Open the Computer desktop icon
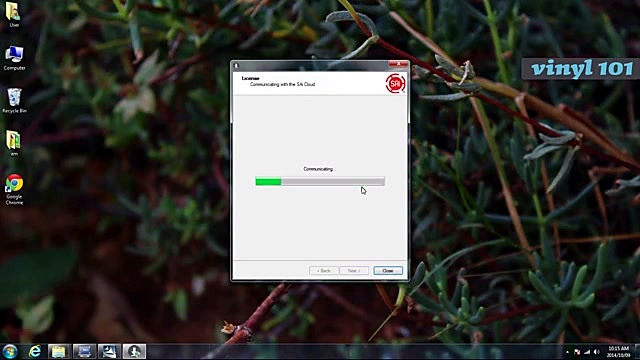 click(x=14, y=58)
